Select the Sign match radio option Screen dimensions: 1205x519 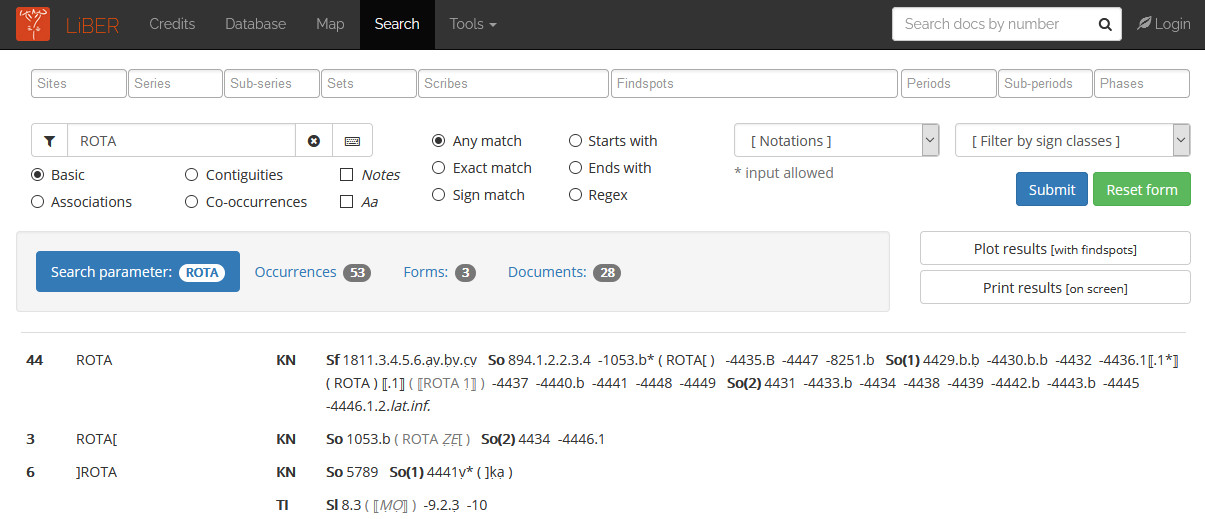[x=438, y=195]
